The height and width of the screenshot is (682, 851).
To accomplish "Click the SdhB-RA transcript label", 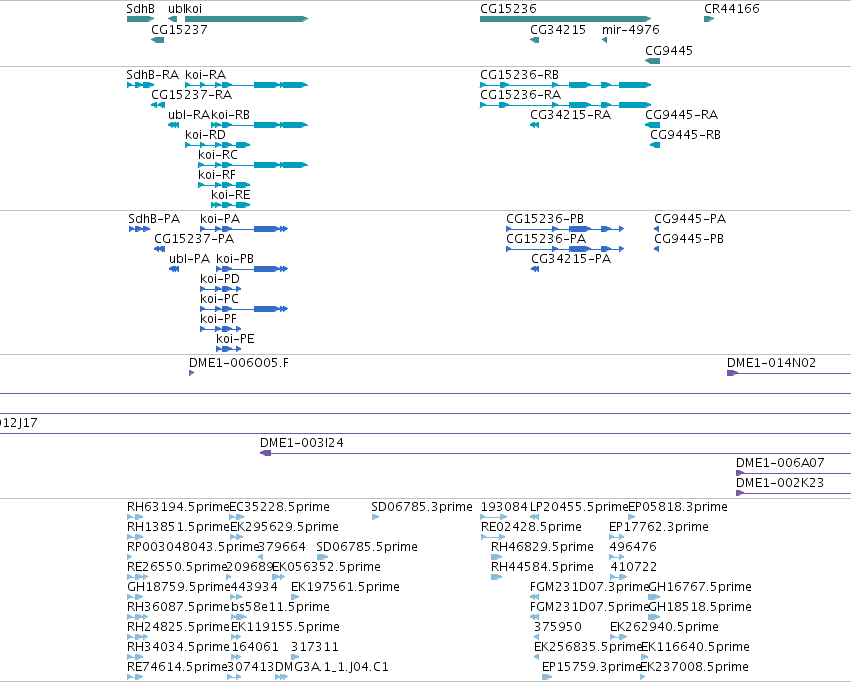I will point(153,75).
